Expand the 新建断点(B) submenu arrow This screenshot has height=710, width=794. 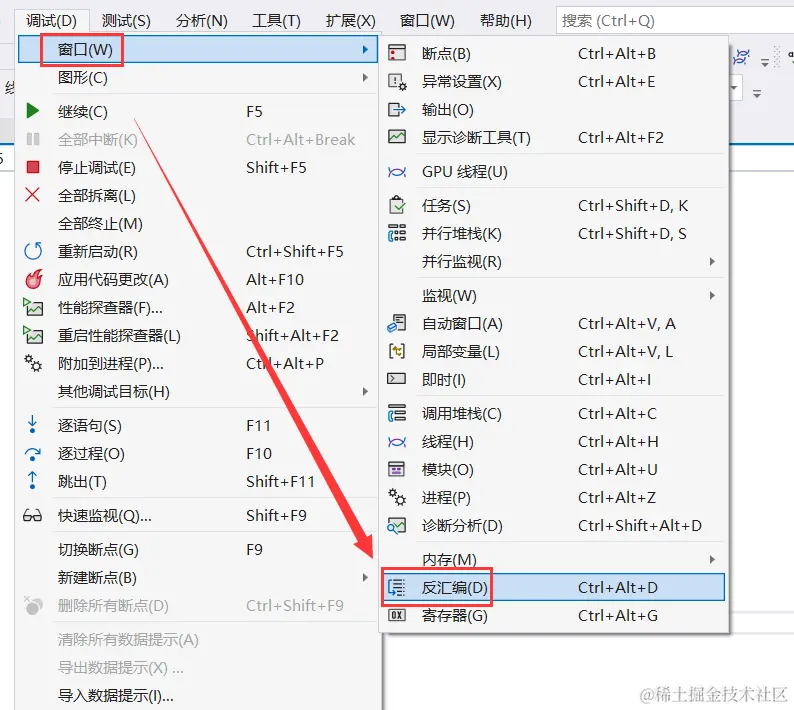pyautogui.click(x=365, y=577)
